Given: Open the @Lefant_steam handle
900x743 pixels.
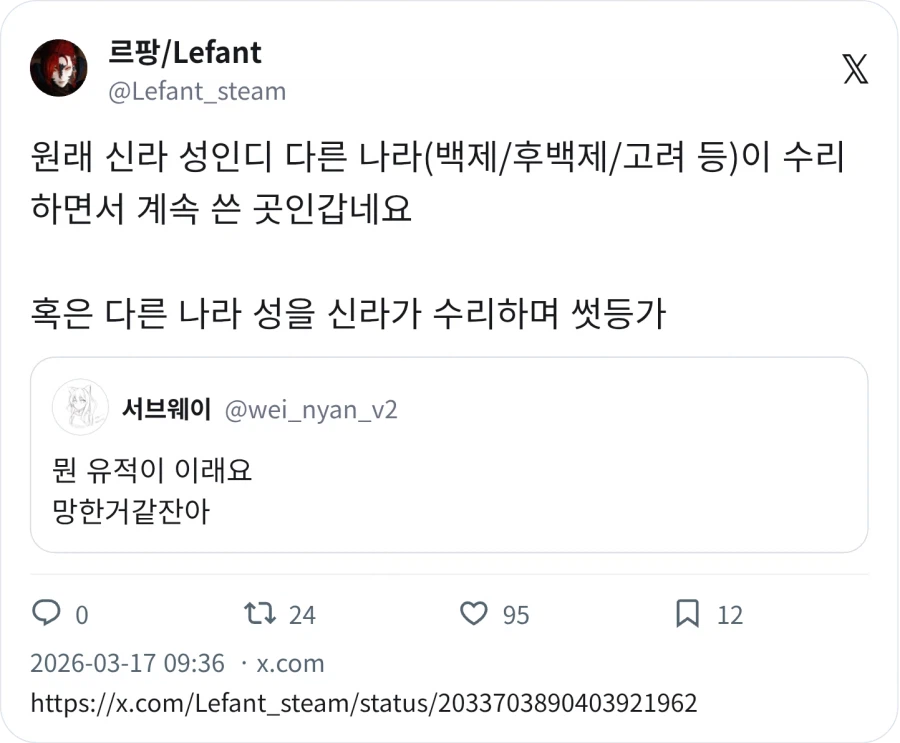Looking at the screenshot, I should (x=196, y=91).
